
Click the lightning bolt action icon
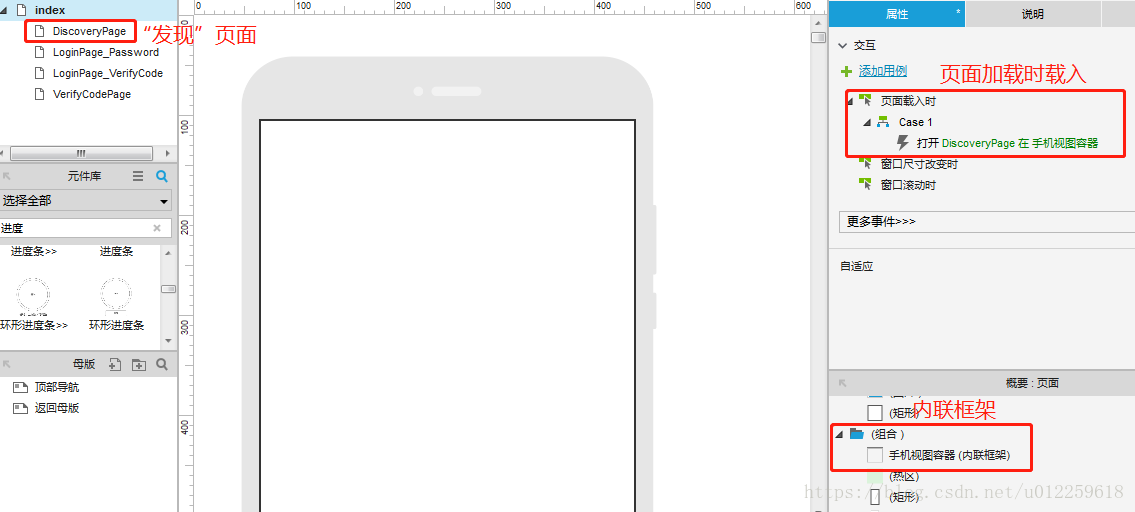(903, 143)
